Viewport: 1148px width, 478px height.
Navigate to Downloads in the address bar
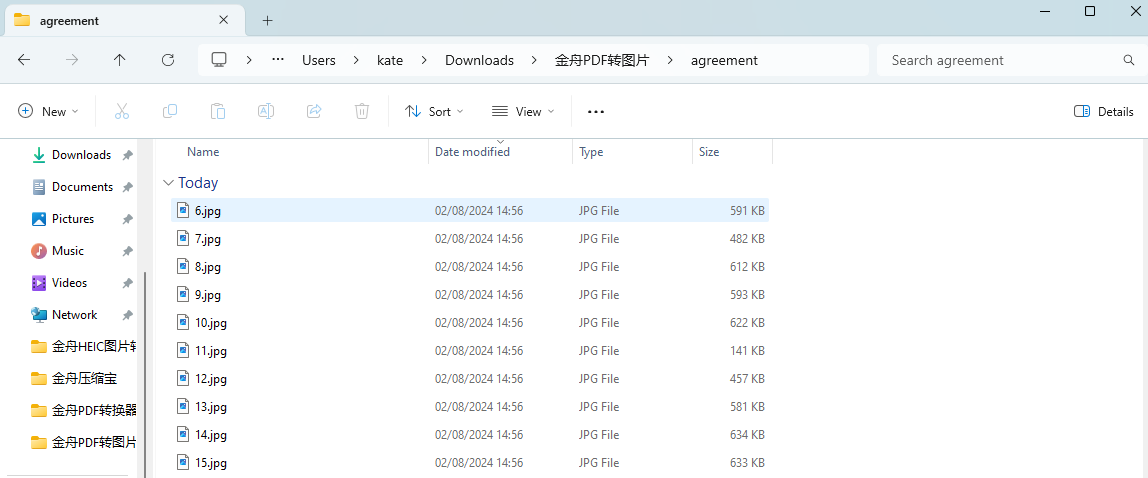pos(479,60)
